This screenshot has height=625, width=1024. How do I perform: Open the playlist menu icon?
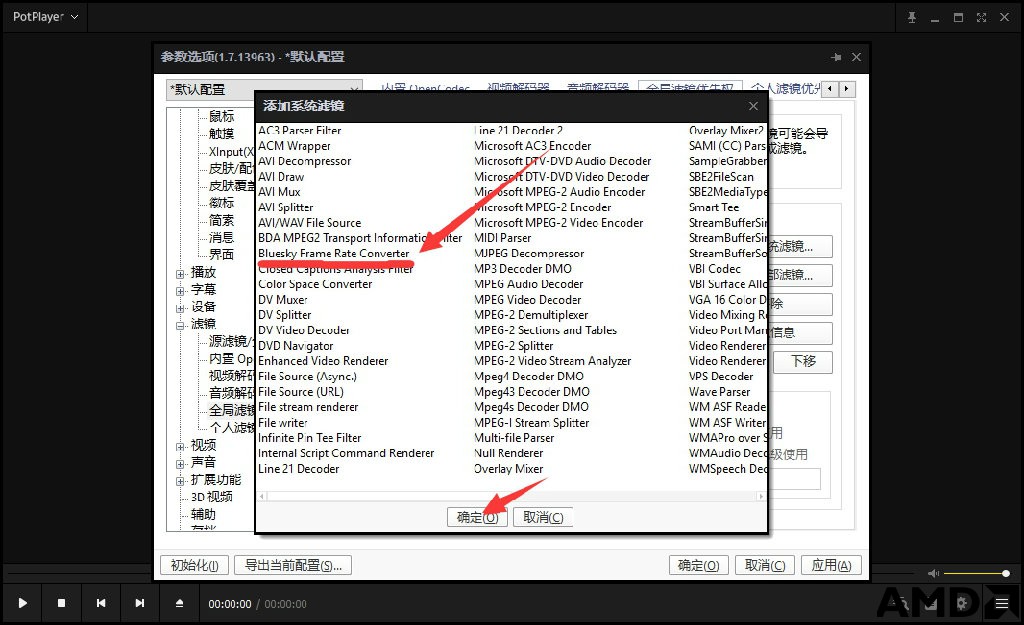pyautogui.click(x=1002, y=604)
